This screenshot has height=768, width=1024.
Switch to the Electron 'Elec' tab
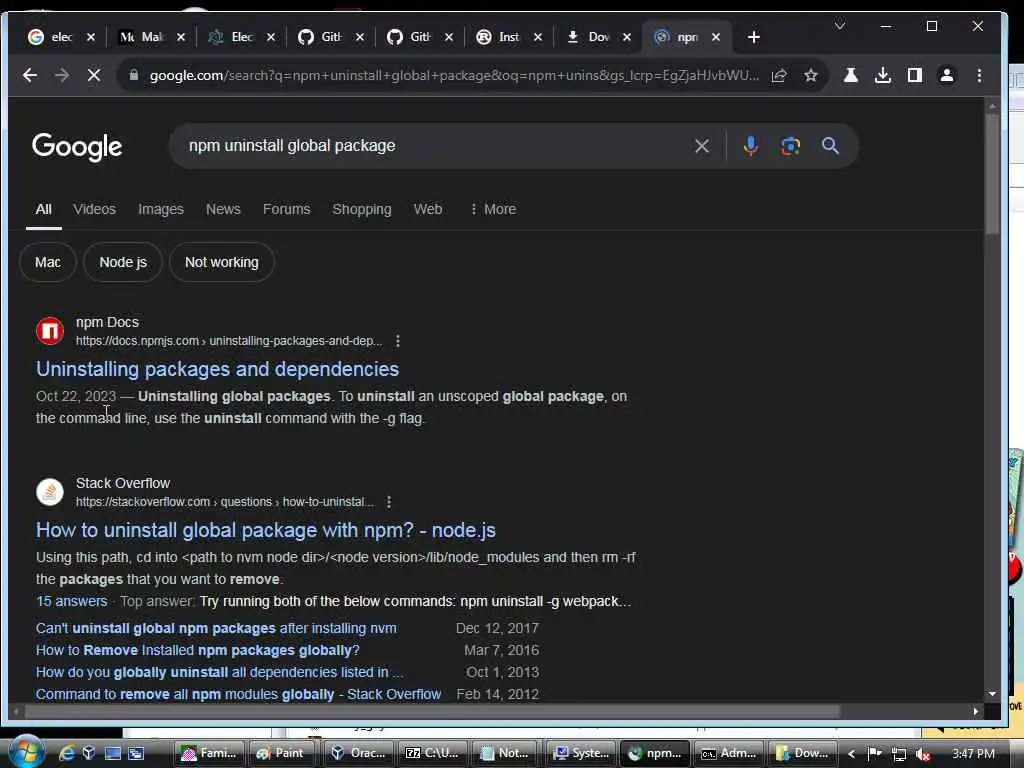coord(231,37)
